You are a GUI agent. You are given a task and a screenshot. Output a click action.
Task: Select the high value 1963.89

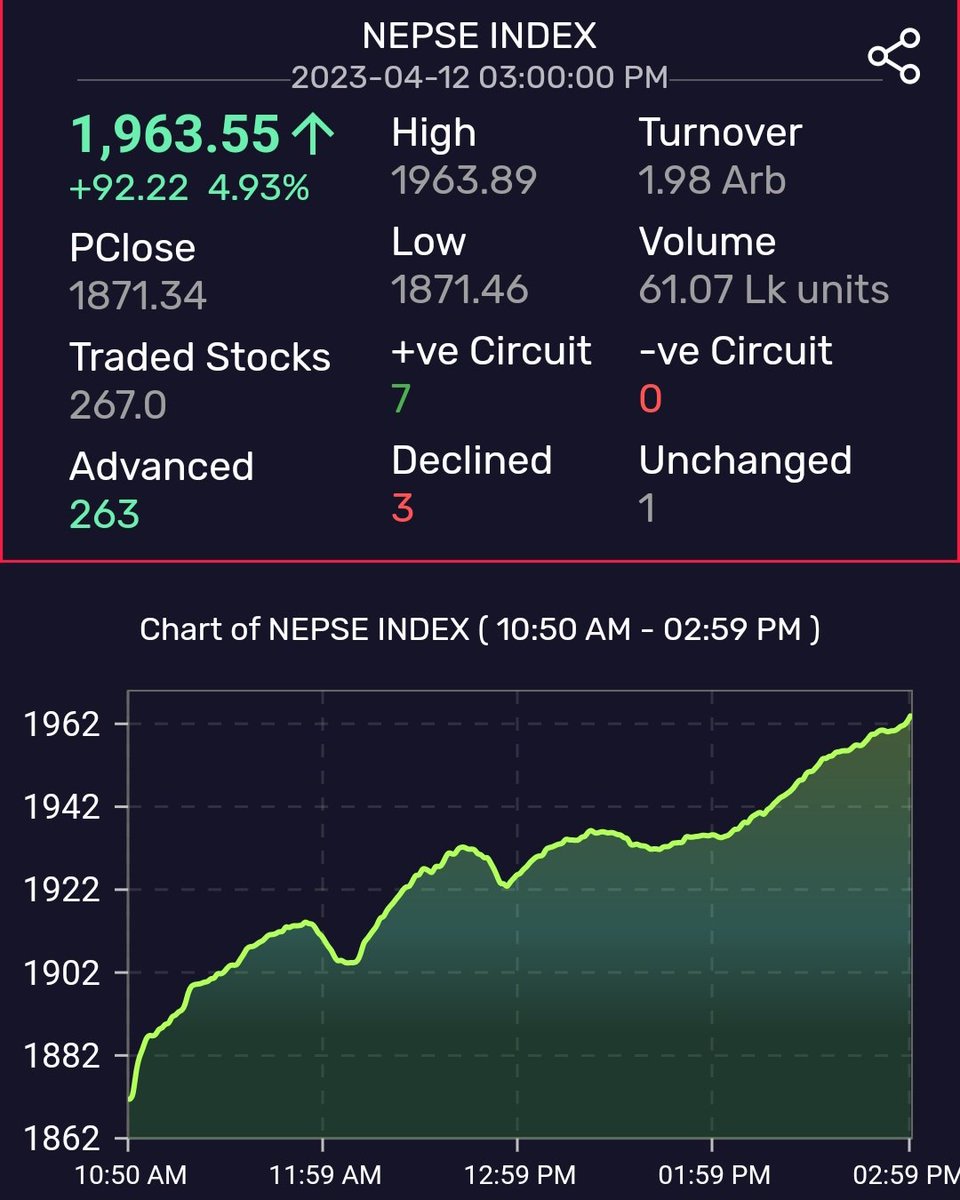[464, 181]
